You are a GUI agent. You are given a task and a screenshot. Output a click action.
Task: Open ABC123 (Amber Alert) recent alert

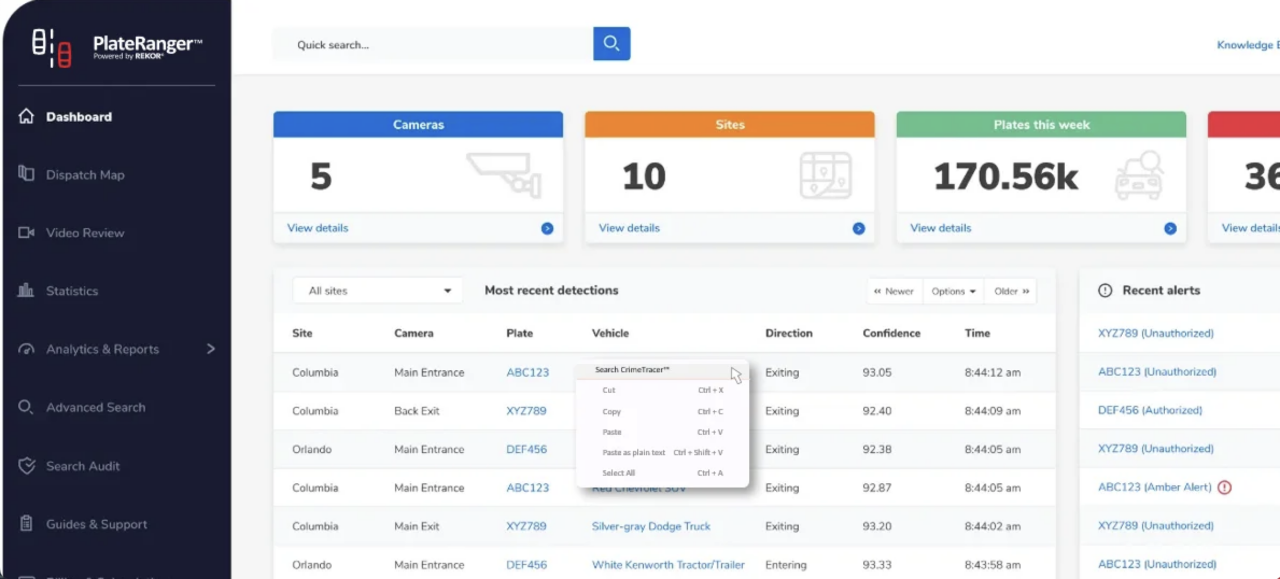(x=1155, y=487)
